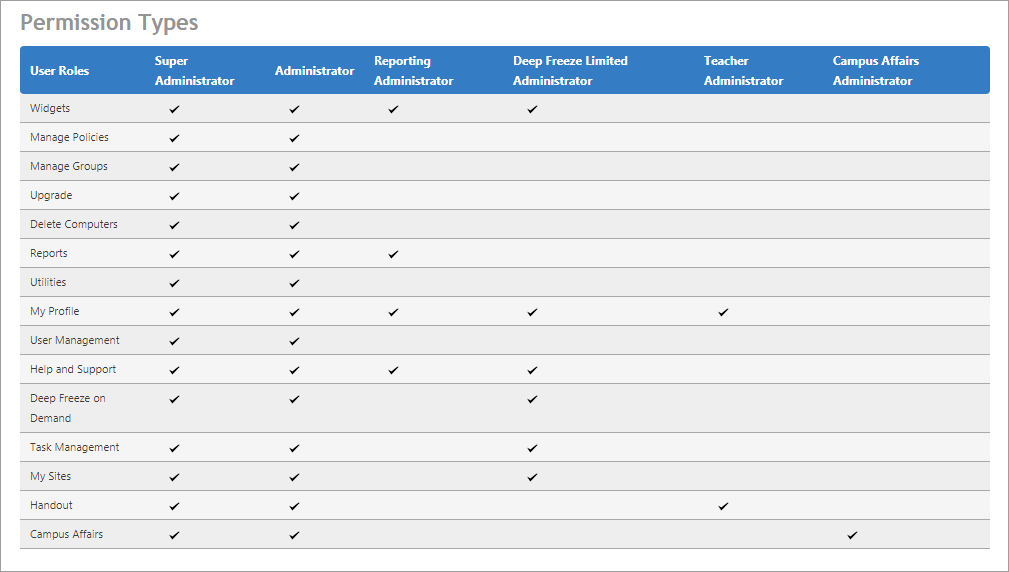Viewport: 1009px width, 572px height.
Task: Select the Upgrade row label
Action: tap(51, 196)
